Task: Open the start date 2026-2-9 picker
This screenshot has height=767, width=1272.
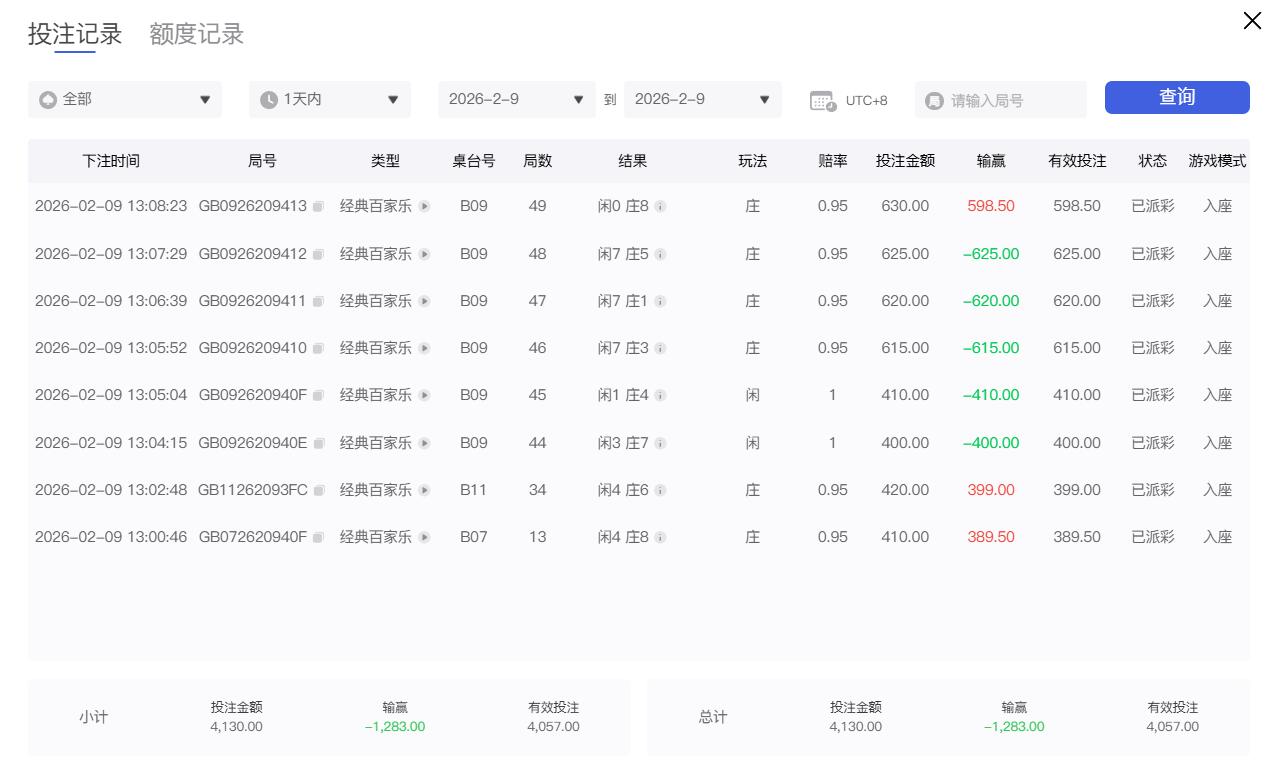Action: [x=516, y=100]
